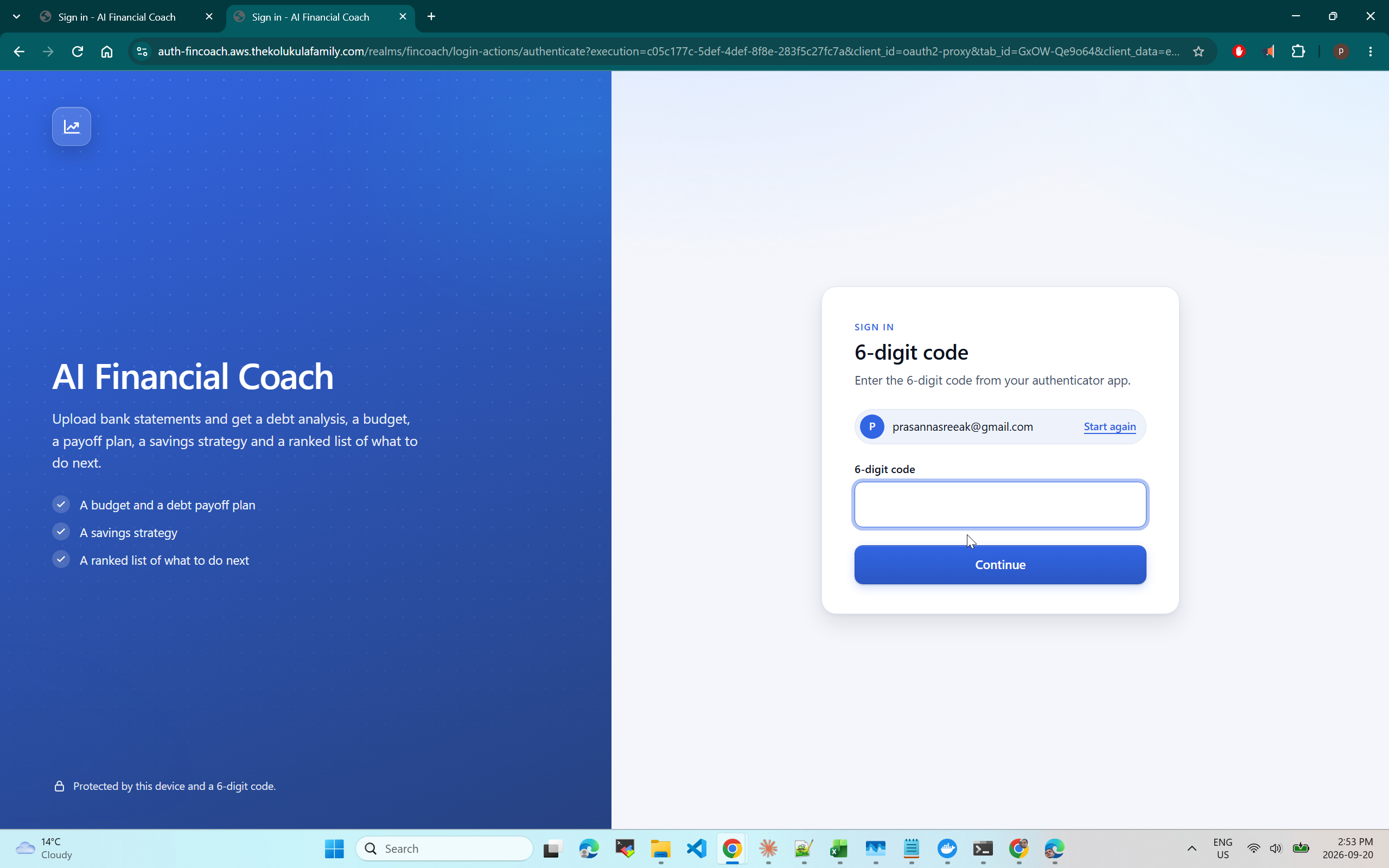The image size is (1389, 868).
Task: Click the user avatar letter P
Action: pos(872,426)
